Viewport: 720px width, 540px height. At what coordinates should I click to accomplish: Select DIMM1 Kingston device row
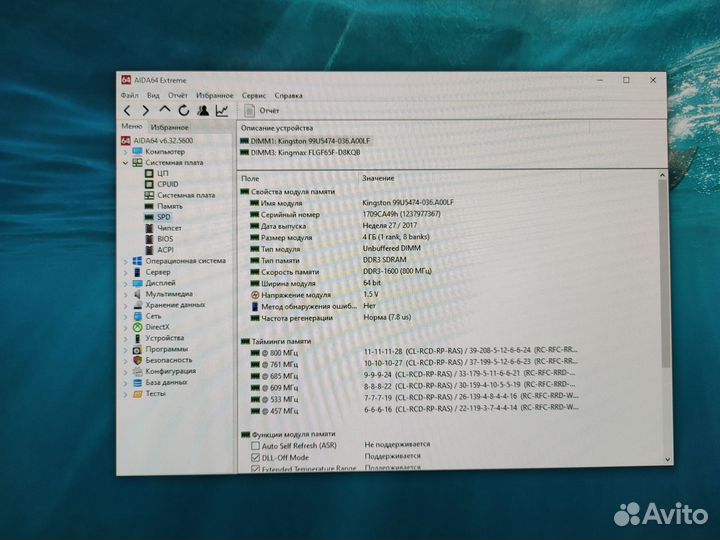coord(305,141)
